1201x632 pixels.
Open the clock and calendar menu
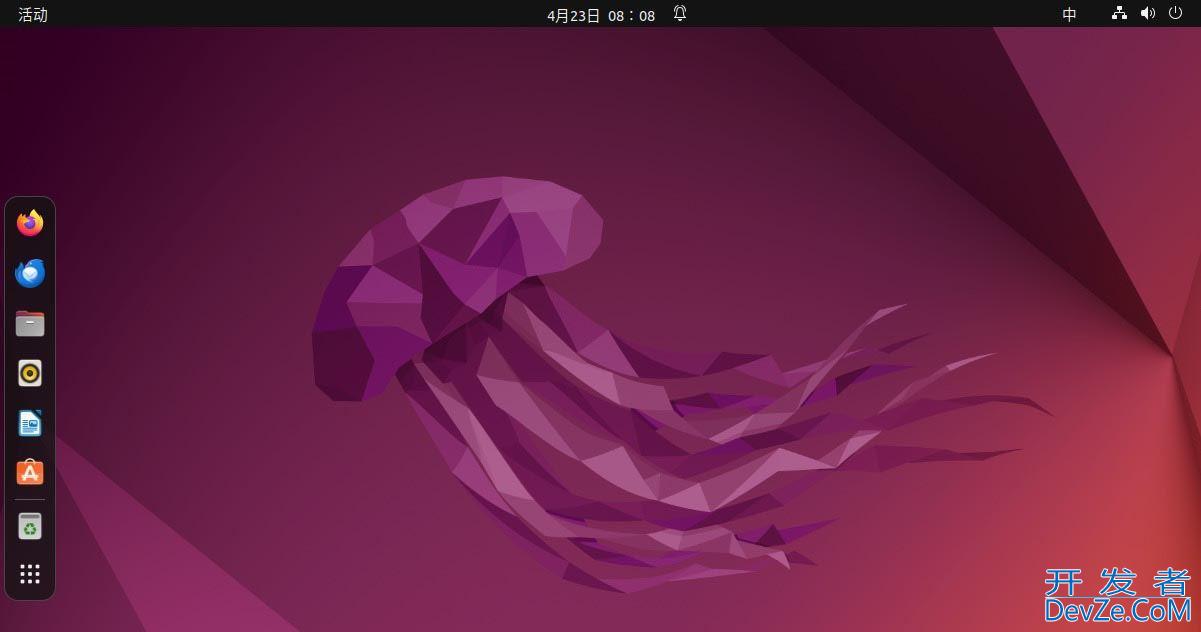[x=601, y=14]
